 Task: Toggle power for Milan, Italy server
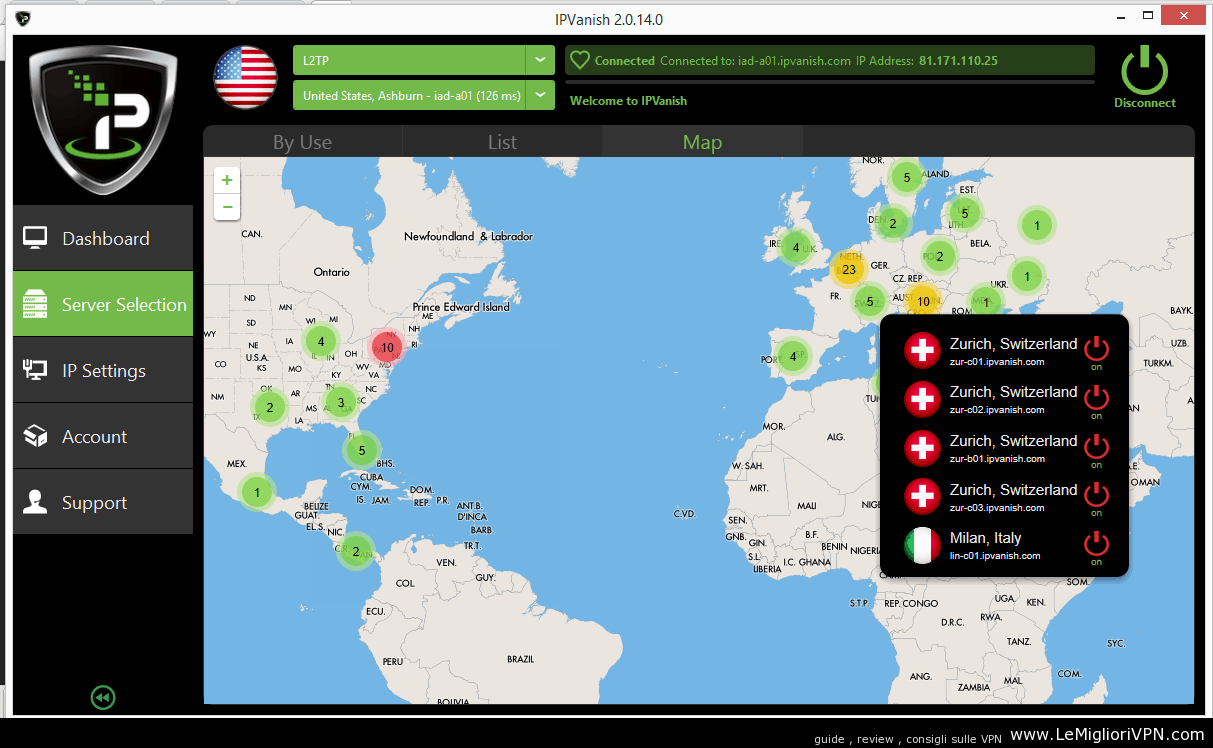1096,544
